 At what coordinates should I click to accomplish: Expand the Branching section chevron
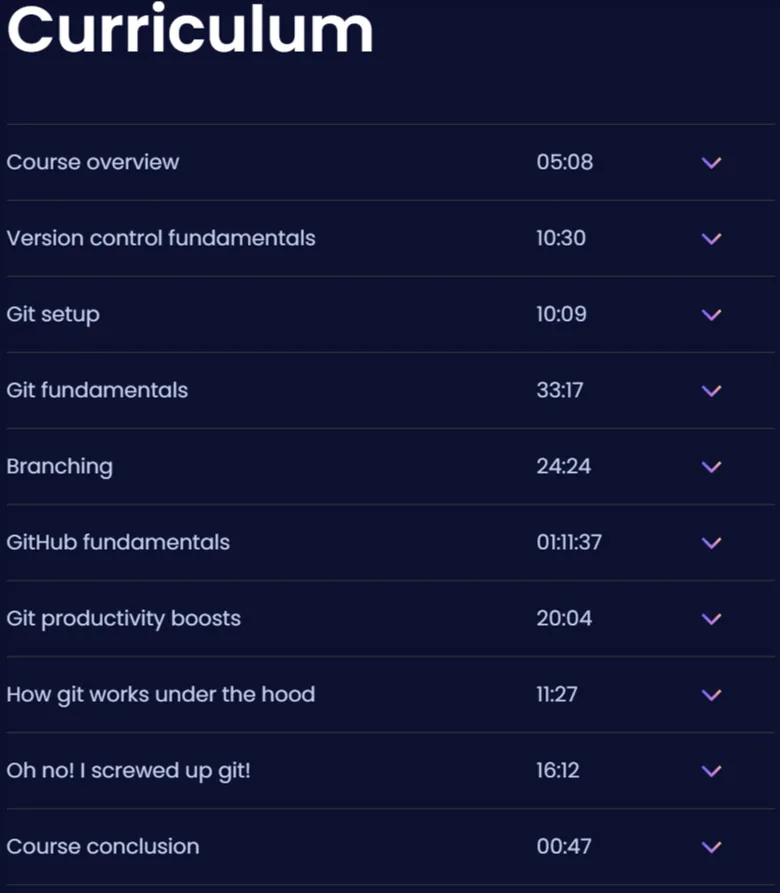(711, 467)
